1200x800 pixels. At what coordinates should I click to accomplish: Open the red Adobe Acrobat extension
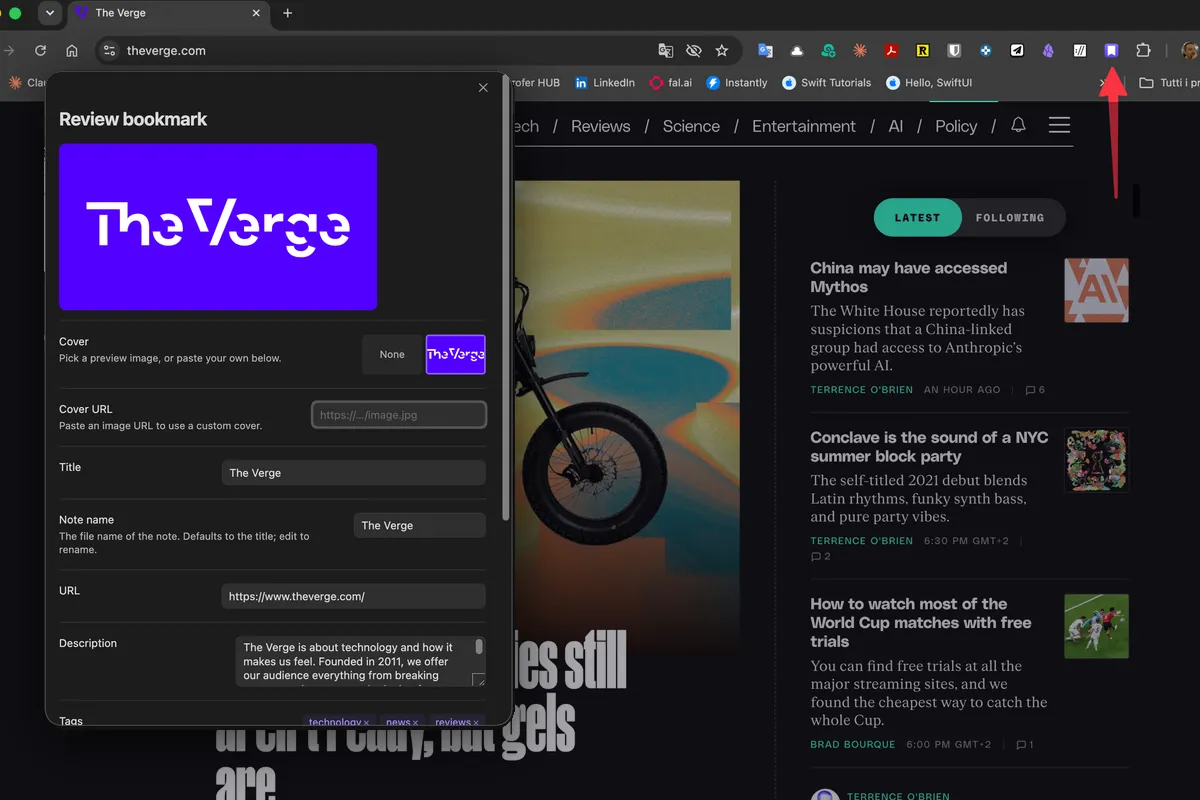(891, 50)
